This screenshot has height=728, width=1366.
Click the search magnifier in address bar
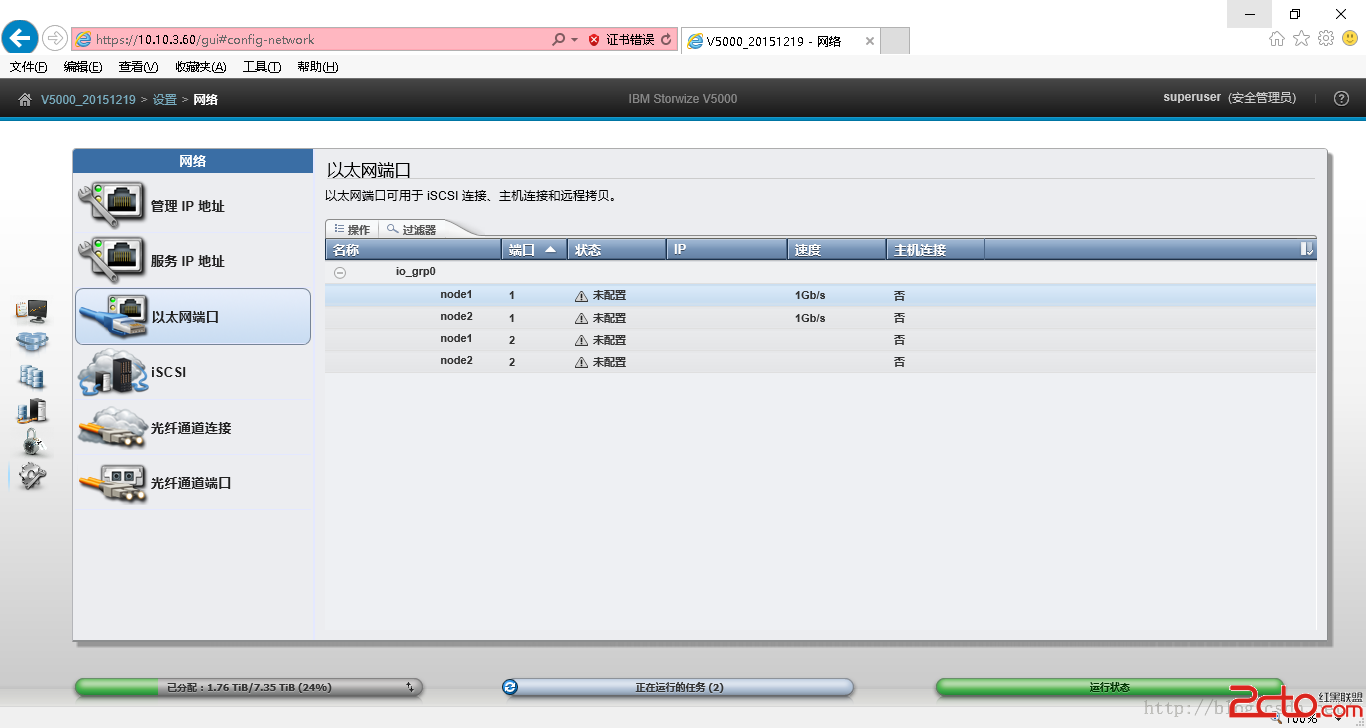pyautogui.click(x=558, y=40)
